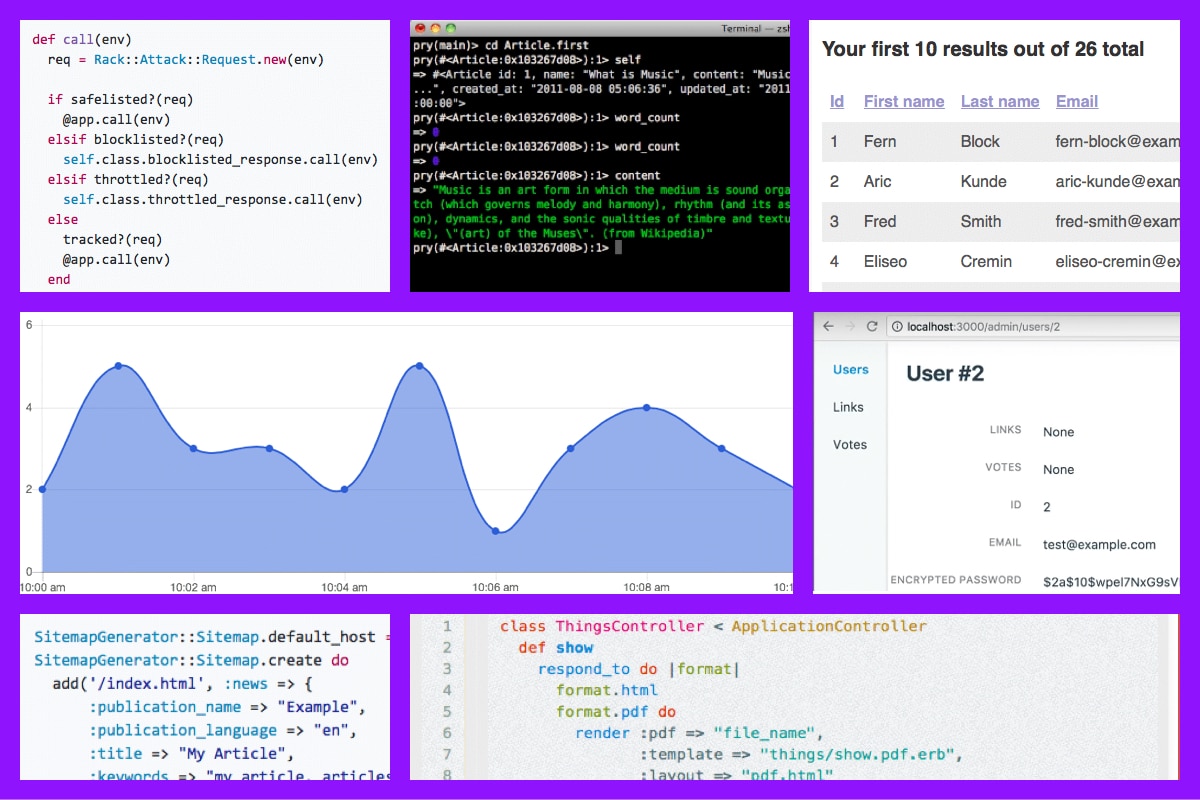Sort results by Last name header
1200x800 pixels.
(1000, 101)
